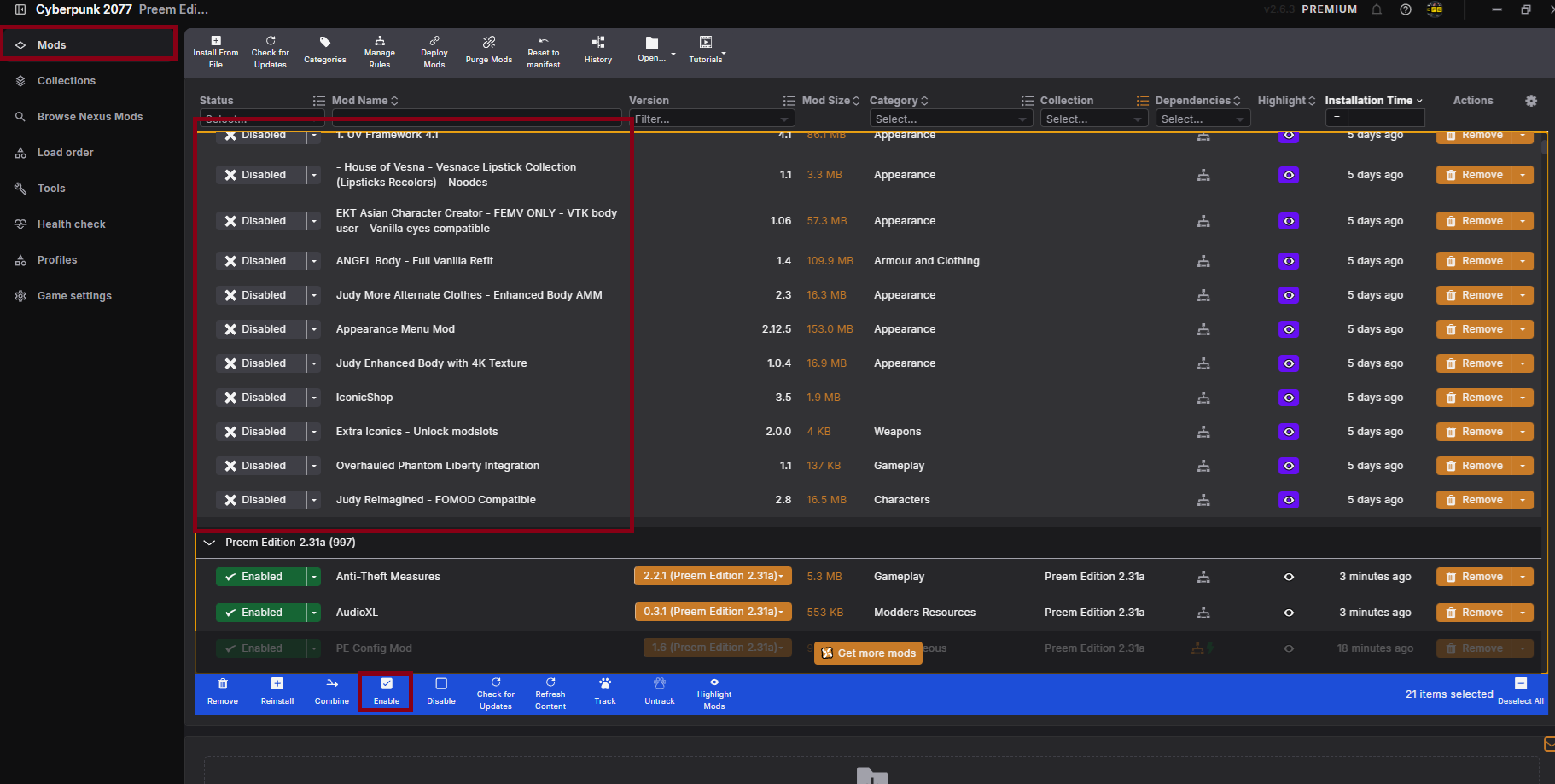Open status arrow for Judy Reimagined

(314, 500)
